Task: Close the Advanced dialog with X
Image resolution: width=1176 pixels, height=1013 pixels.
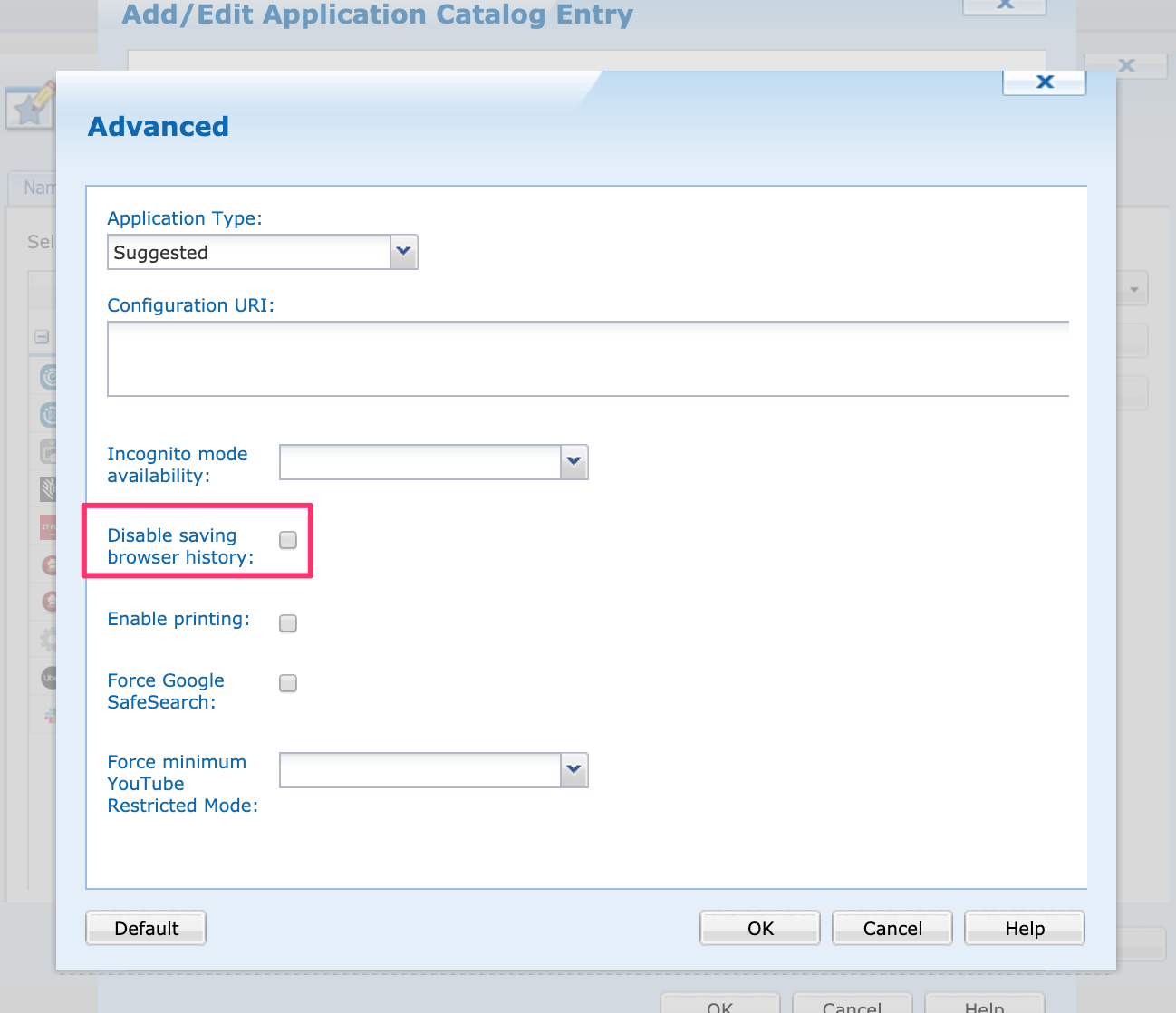Action: (x=1044, y=82)
